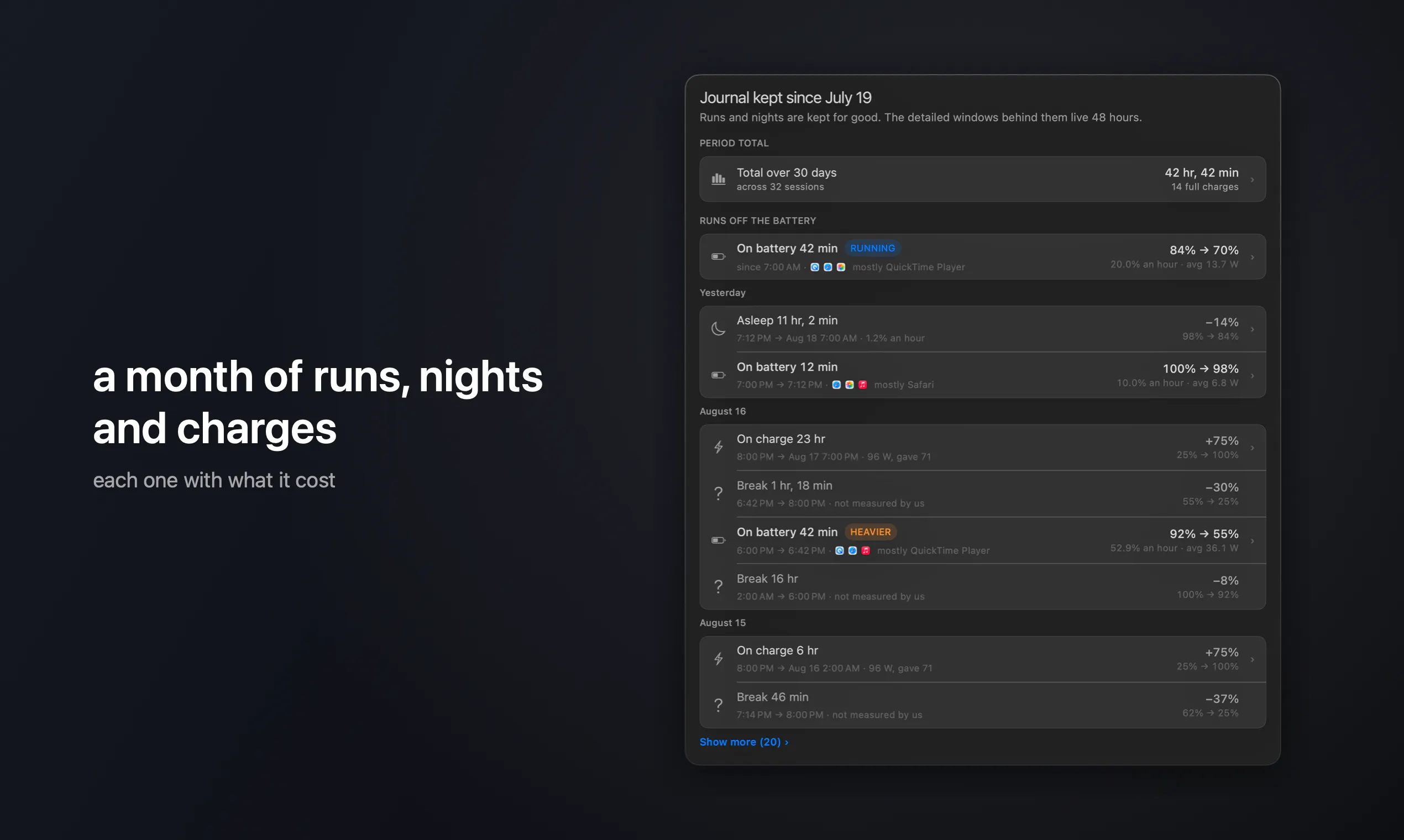Click the Show more (20) link

click(x=744, y=742)
